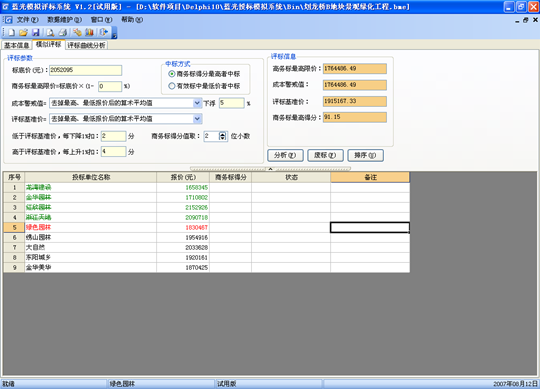Screen dimensions: 540x389
Task: Click the 每上升1%扣 points input
Action: (113, 151)
